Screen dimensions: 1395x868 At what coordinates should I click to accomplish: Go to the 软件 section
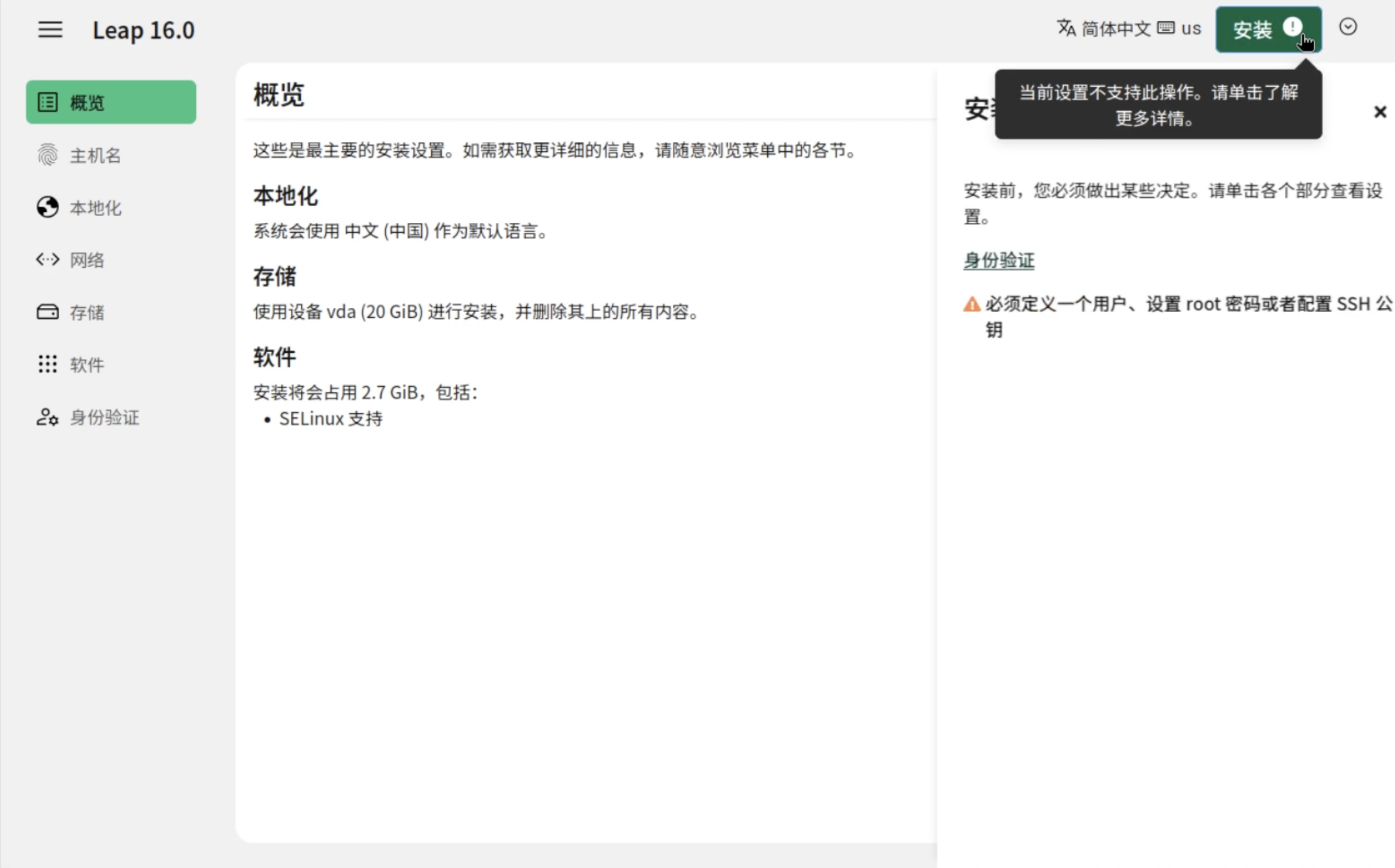[87, 364]
